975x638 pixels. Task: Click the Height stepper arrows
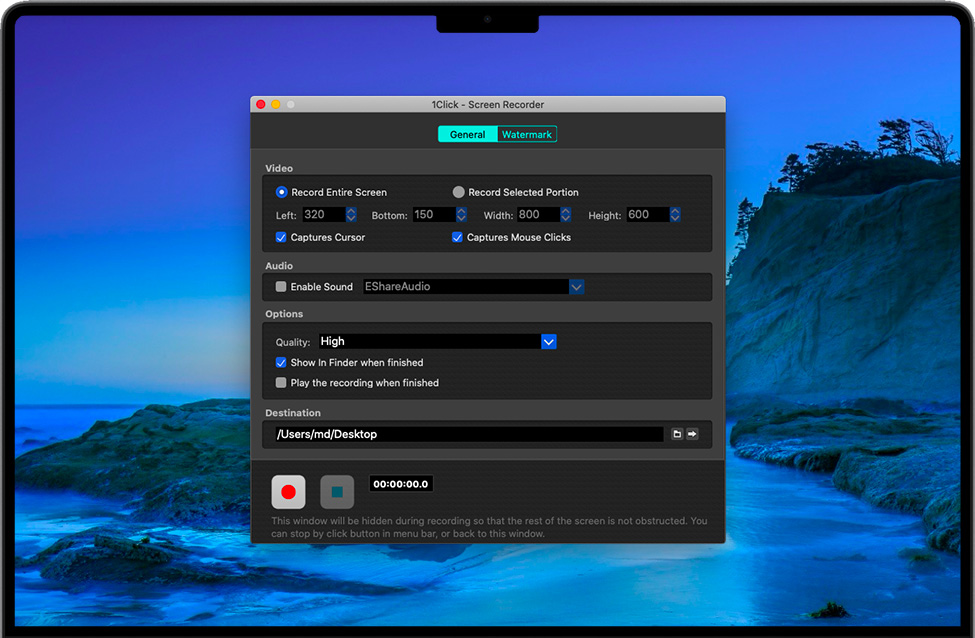675,215
